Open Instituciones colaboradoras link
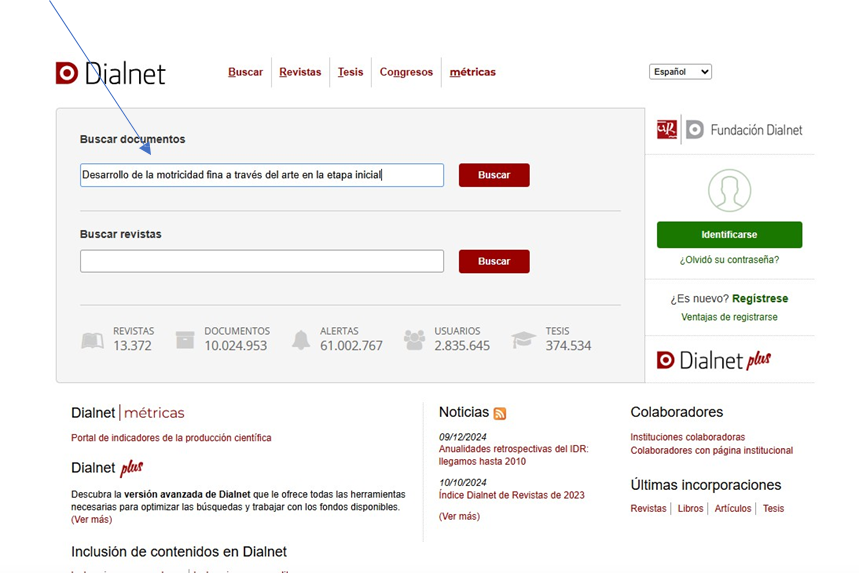 (x=688, y=437)
